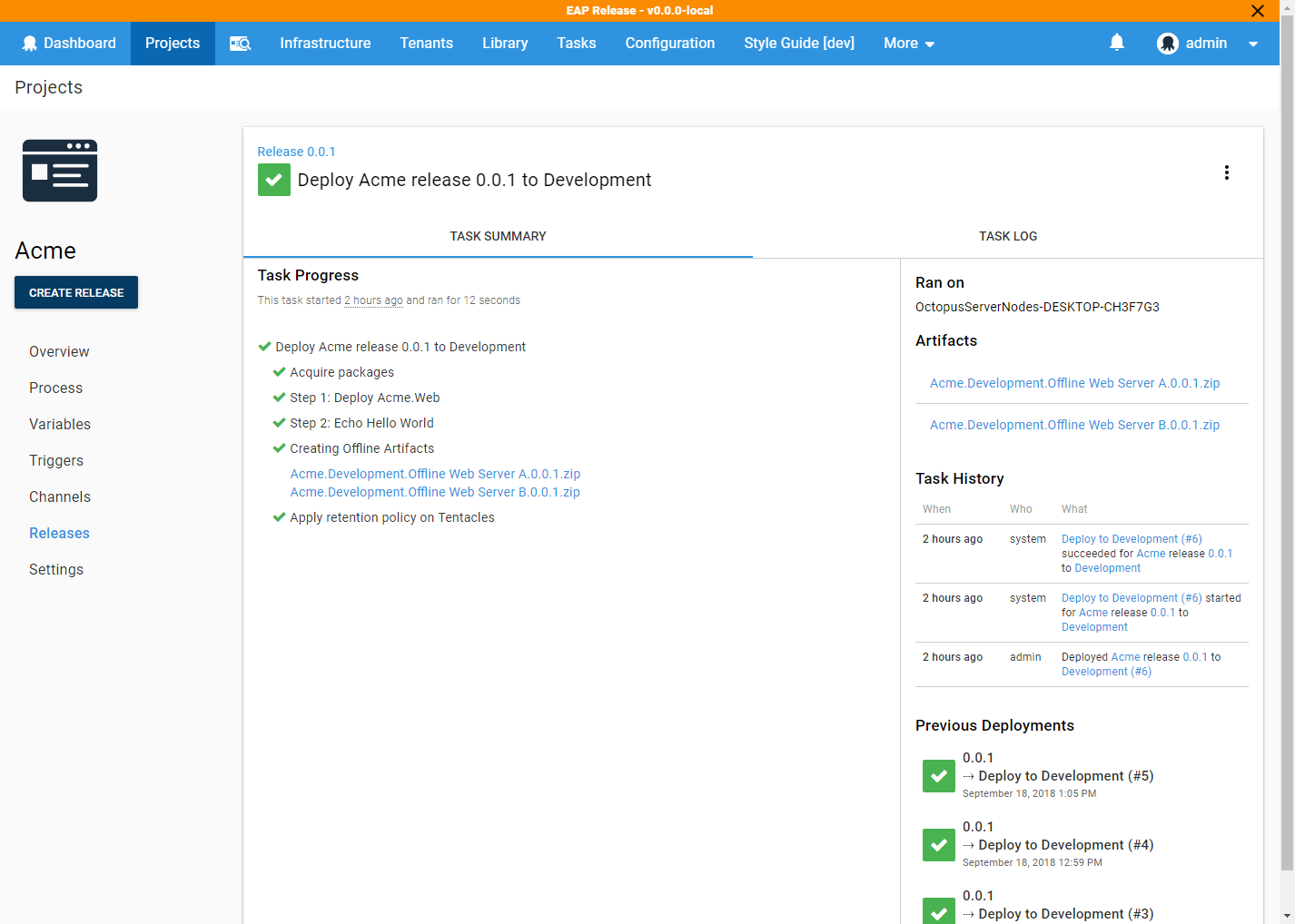Viewport: 1295px width, 924px height.
Task: Click the scrollbar down arrow
Action: [x=1287, y=916]
